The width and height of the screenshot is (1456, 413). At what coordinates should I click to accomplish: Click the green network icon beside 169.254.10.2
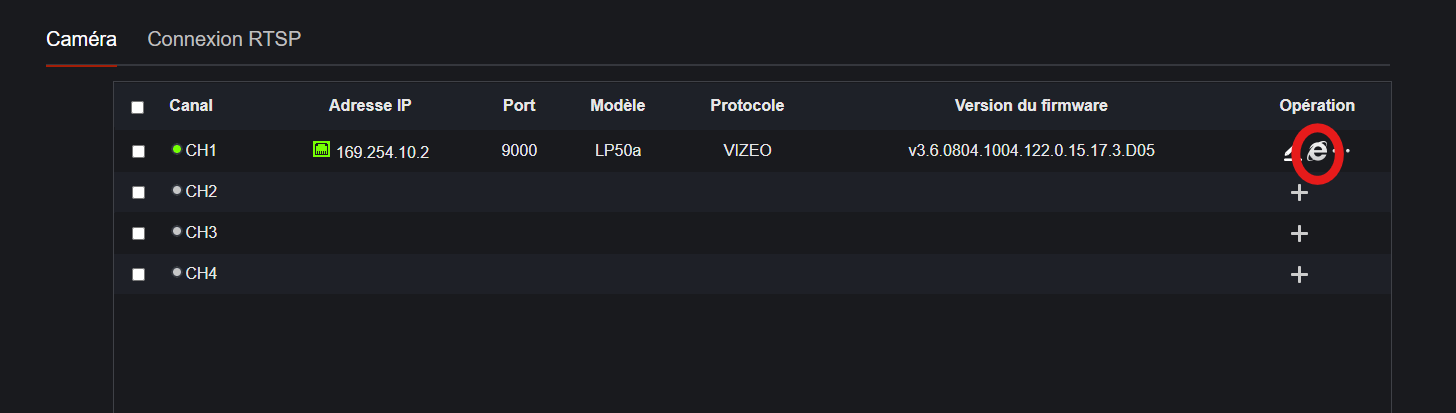pos(321,150)
